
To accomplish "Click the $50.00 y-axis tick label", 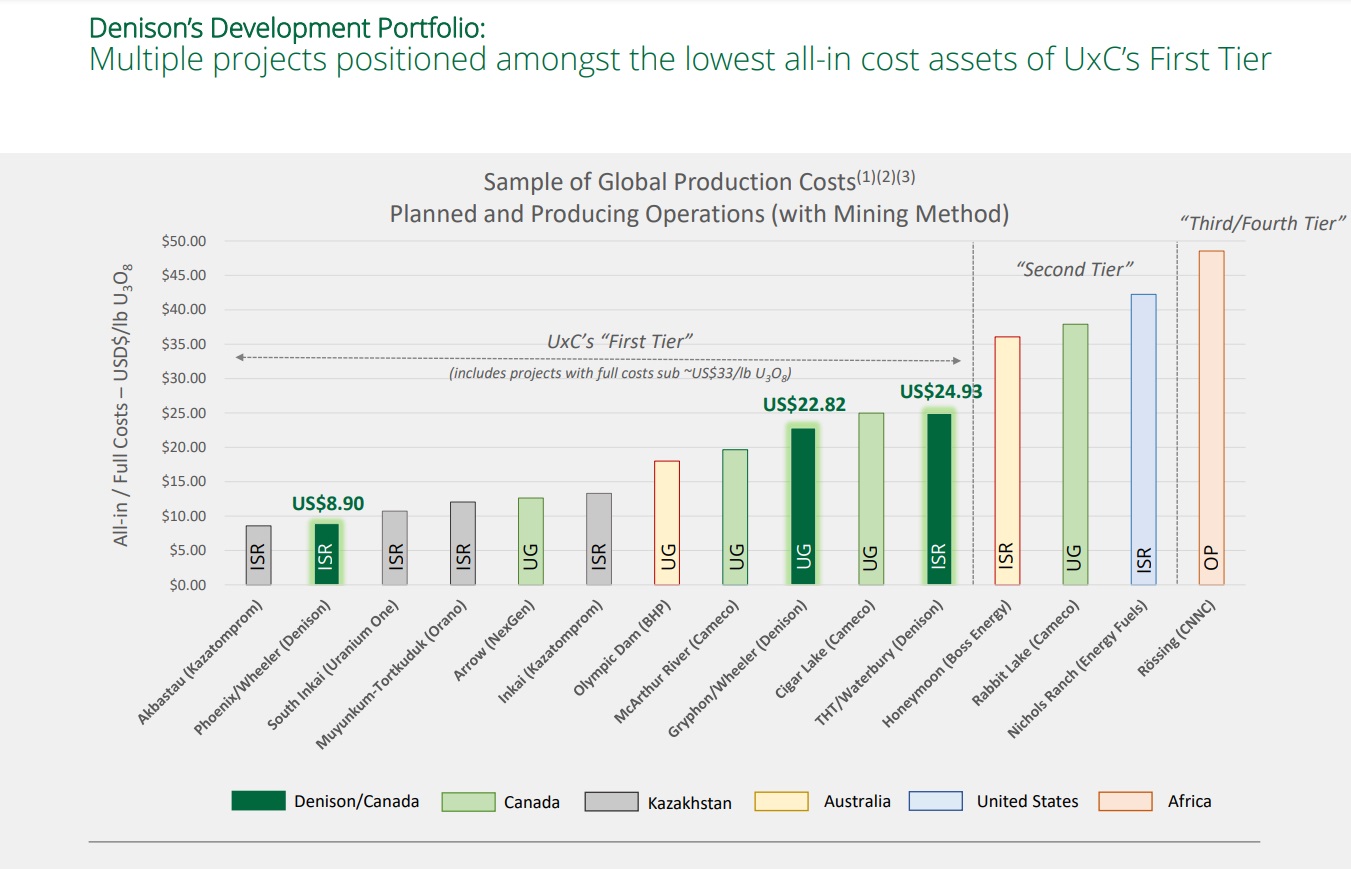I will pos(182,241).
